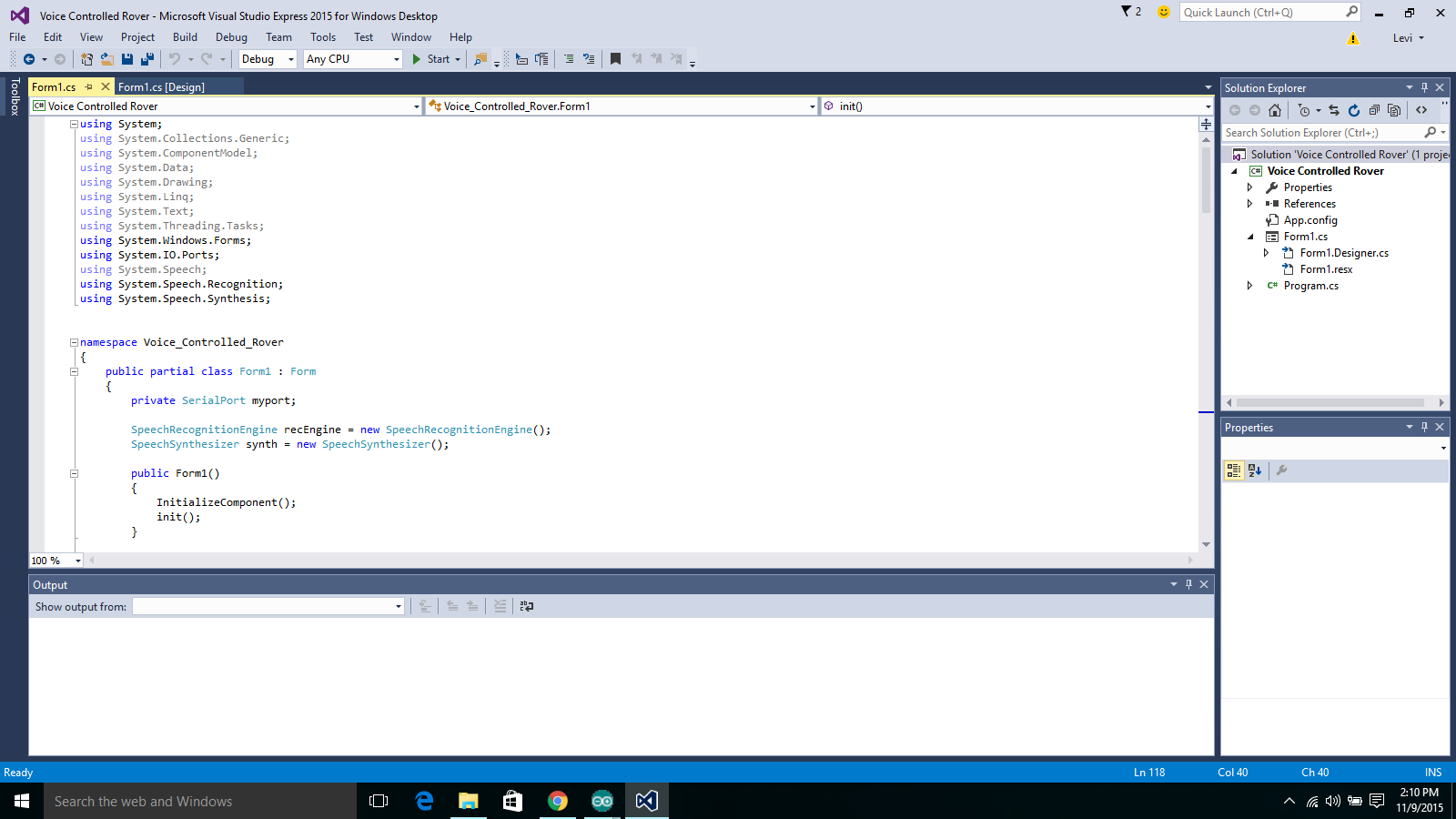Toggle a bookmark using the bookmark toolbar icon

click(x=615, y=59)
